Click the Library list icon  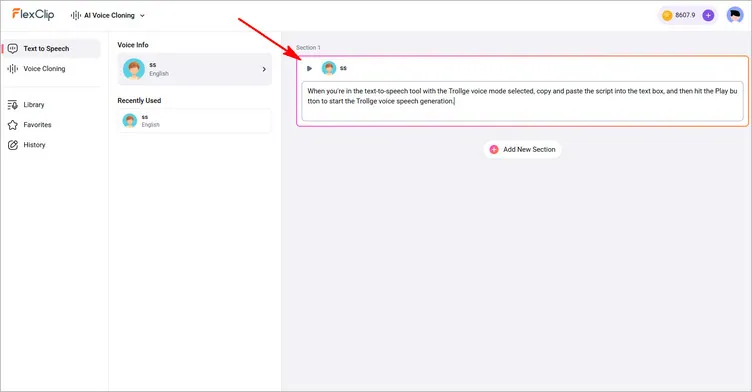point(13,105)
